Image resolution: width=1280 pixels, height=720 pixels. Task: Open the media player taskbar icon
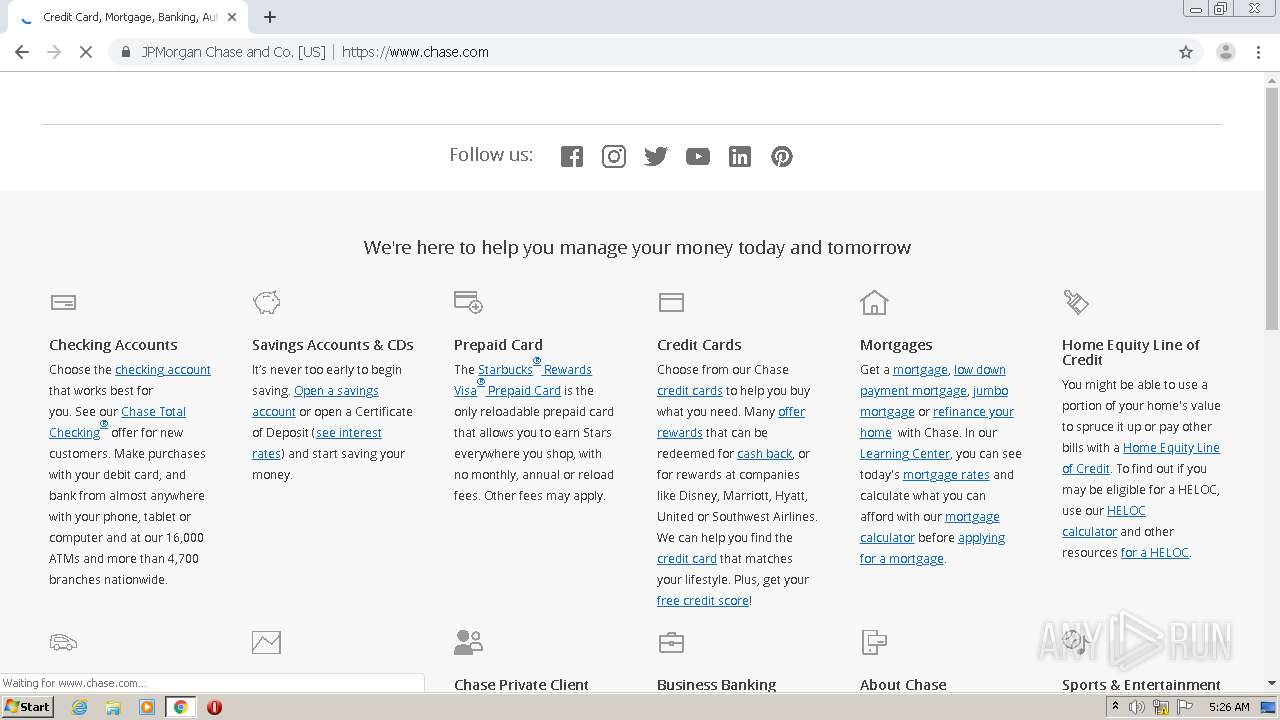click(146, 707)
